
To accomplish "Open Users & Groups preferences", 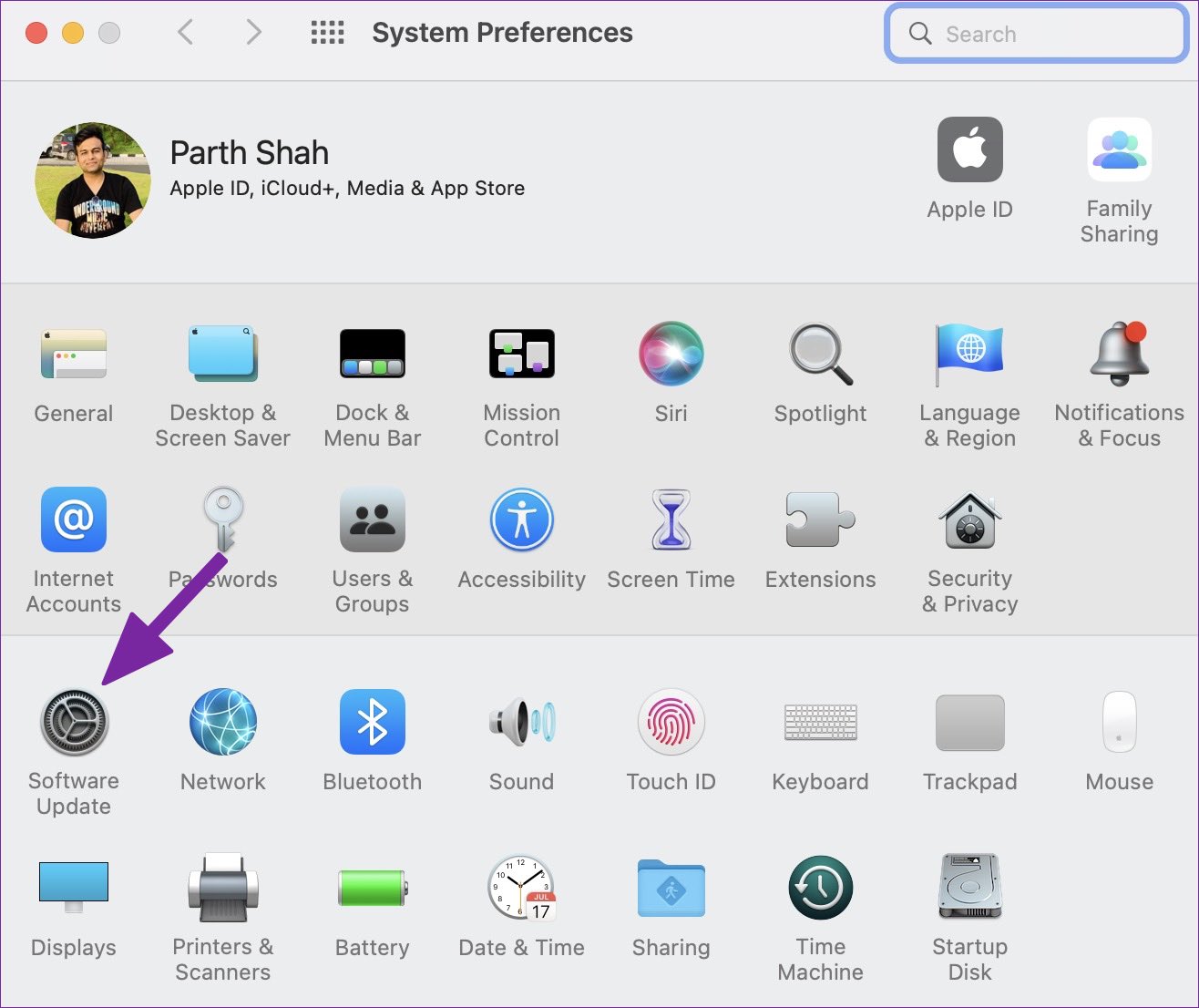I will 373,519.
